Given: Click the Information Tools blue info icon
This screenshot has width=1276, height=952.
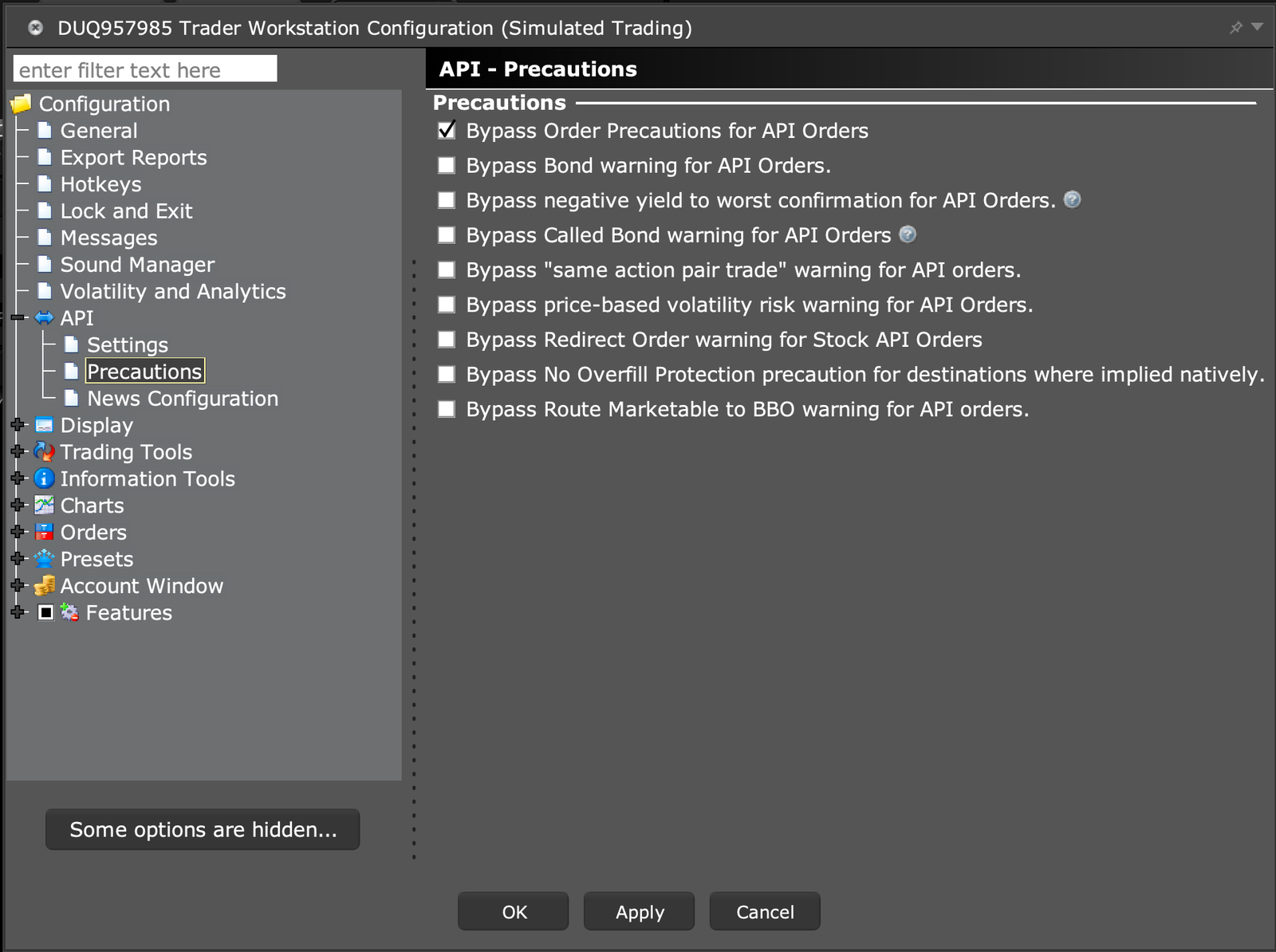Looking at the screenshot, I should point(45,478).
